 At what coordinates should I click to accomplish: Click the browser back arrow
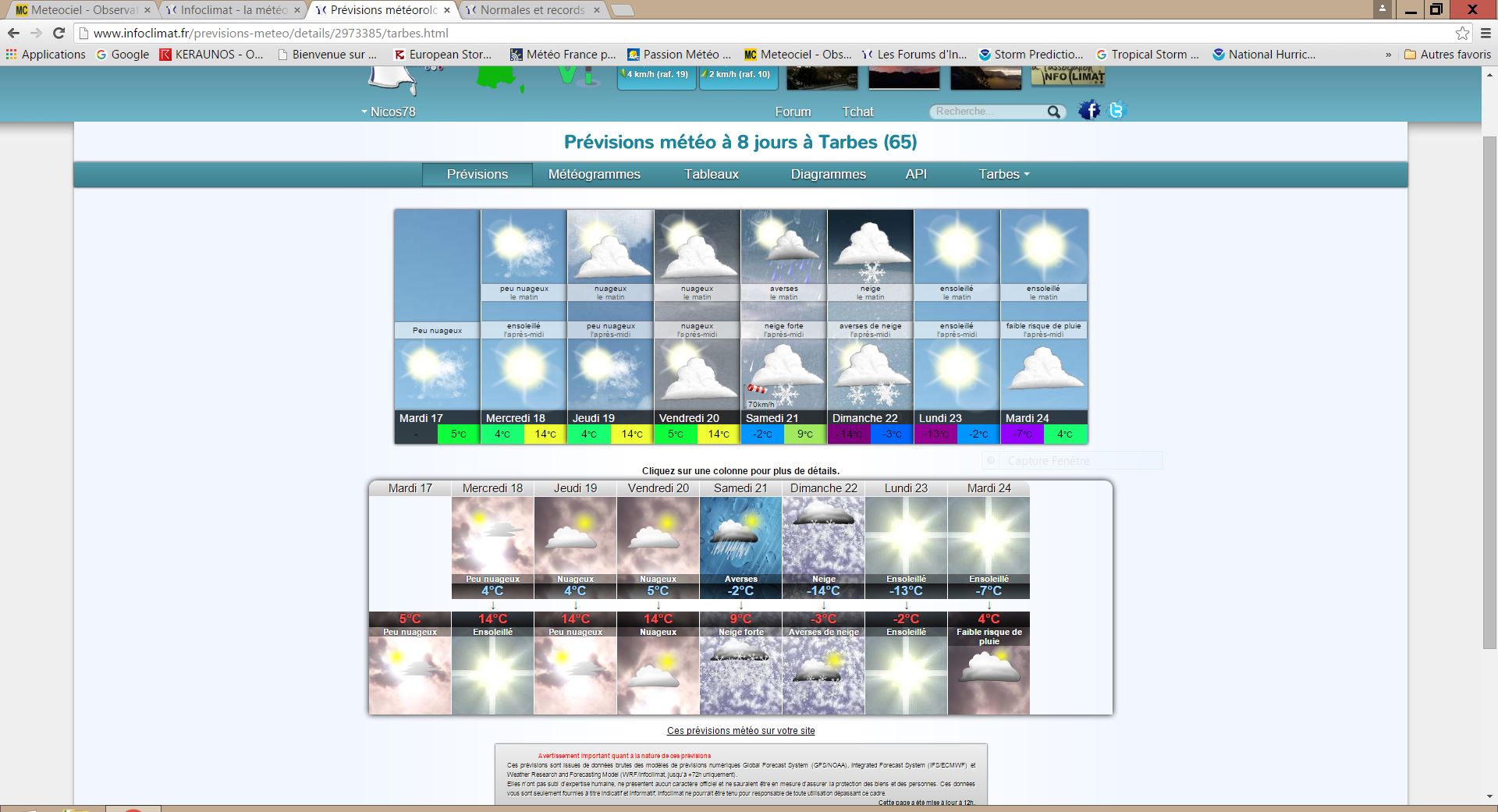pos(13,34)
